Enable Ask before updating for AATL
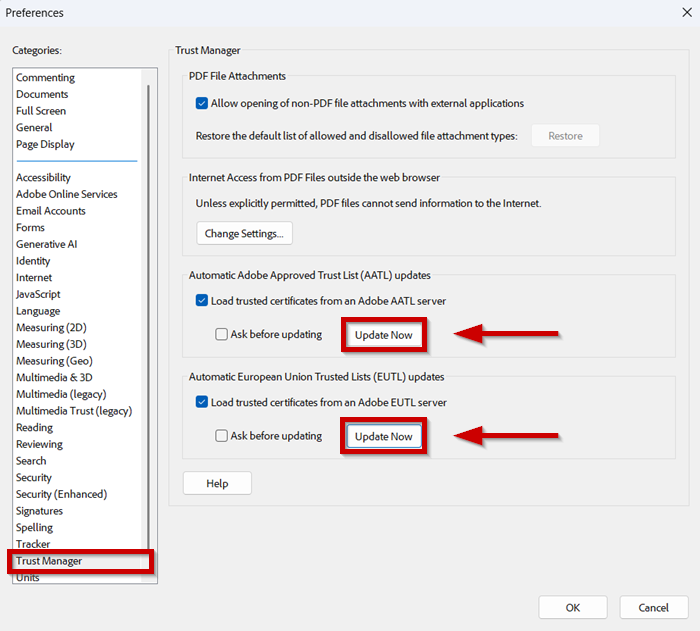Screen dimensions: 700x631 point(222,335)
